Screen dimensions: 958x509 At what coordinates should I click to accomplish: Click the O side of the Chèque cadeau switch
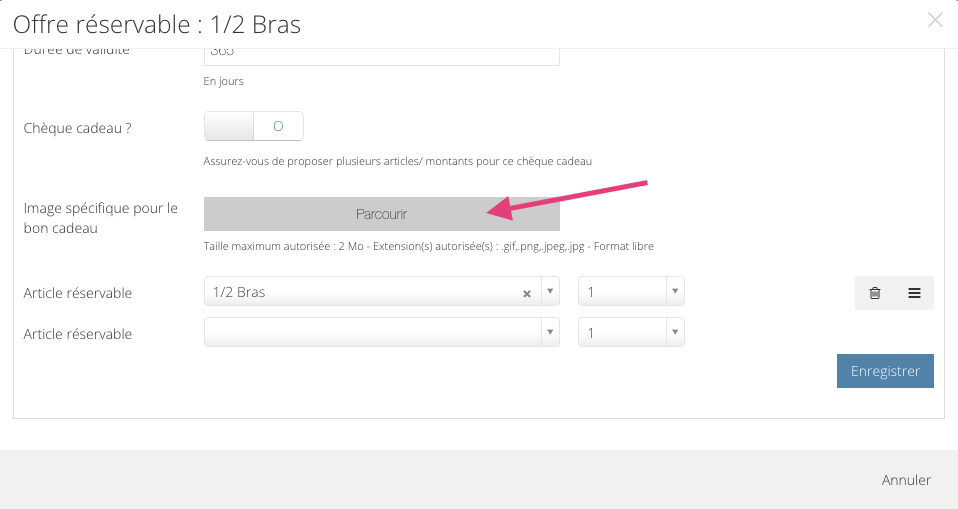pos(278,126)
